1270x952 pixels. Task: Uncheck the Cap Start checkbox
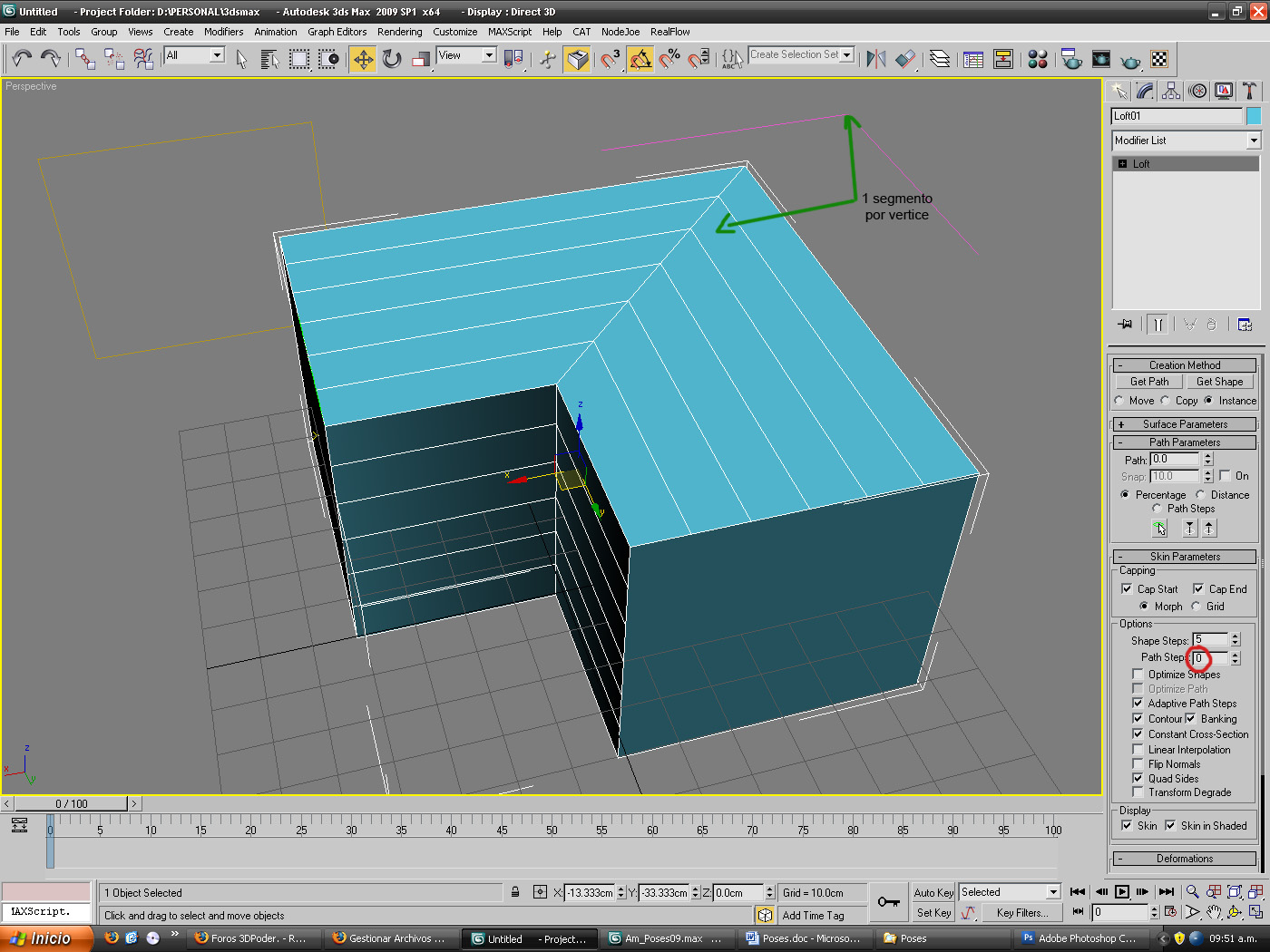click(x=1127, y=588)
